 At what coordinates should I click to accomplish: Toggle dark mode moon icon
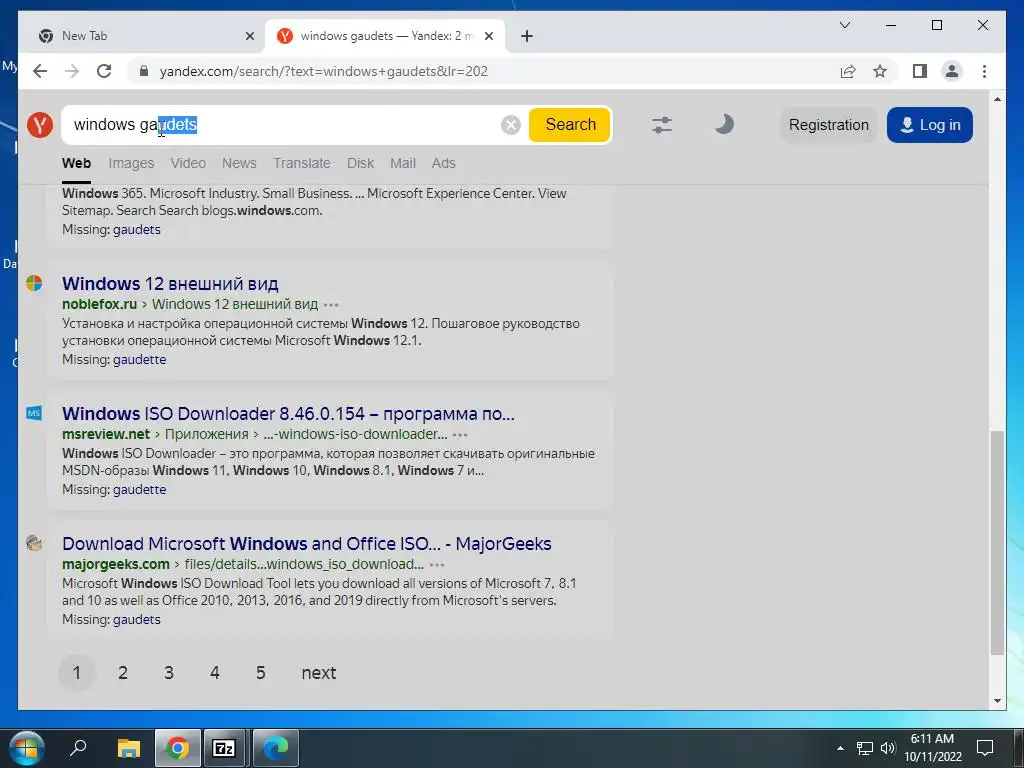coord(724,124)
